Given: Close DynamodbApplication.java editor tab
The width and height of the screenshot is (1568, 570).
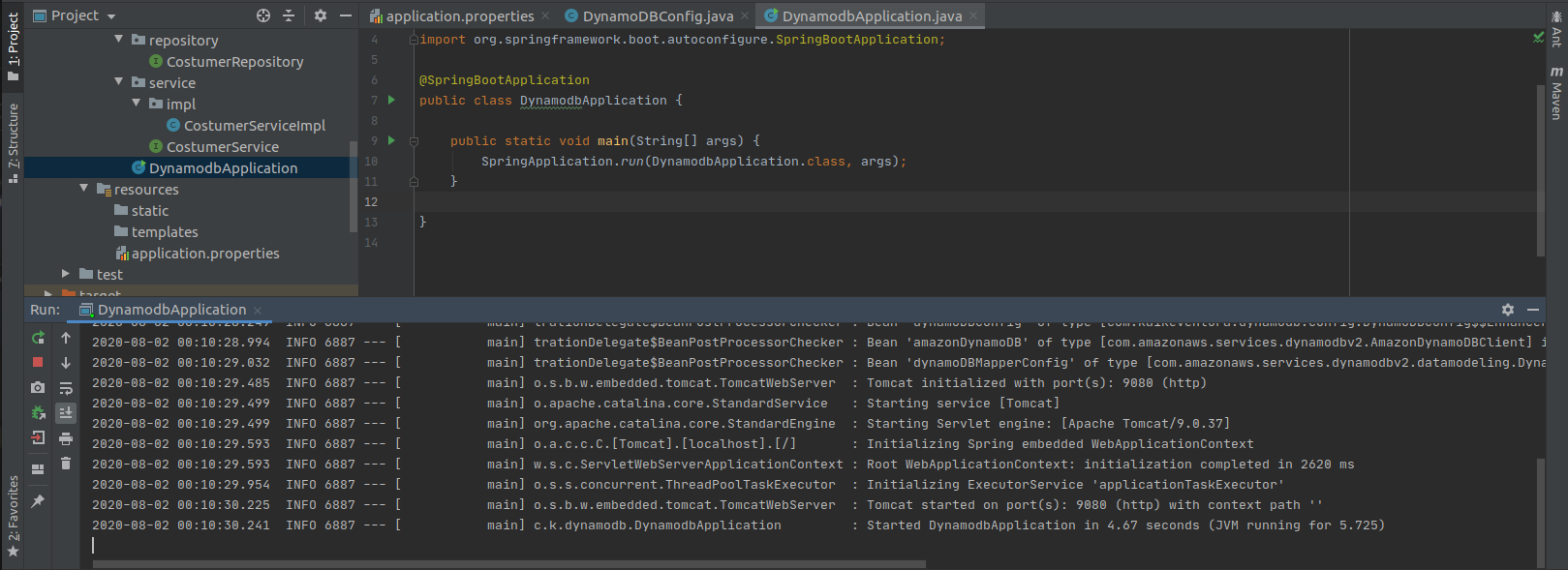Looking at the screenshot, I should click(x=973, y=15).
